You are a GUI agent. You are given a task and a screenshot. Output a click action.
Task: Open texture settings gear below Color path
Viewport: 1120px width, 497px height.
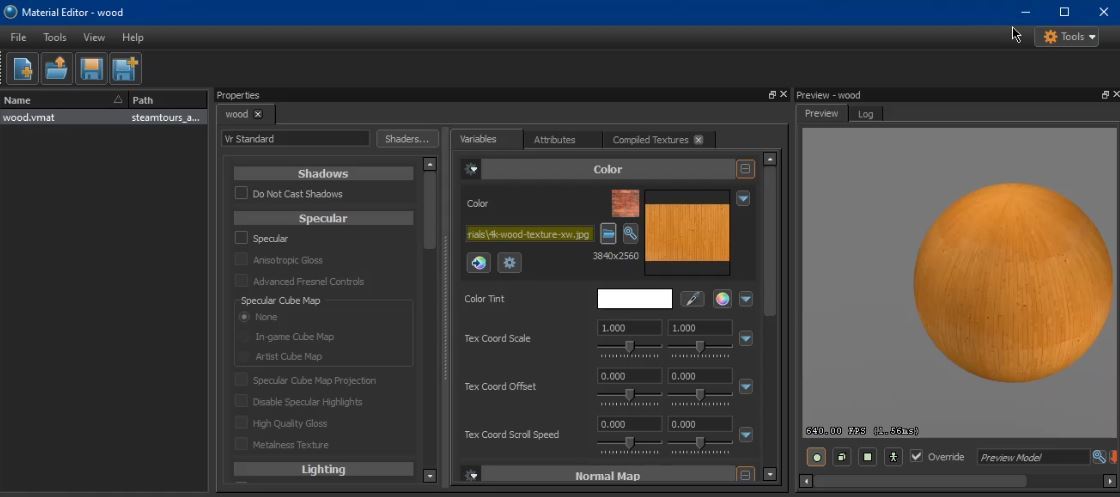509,263
